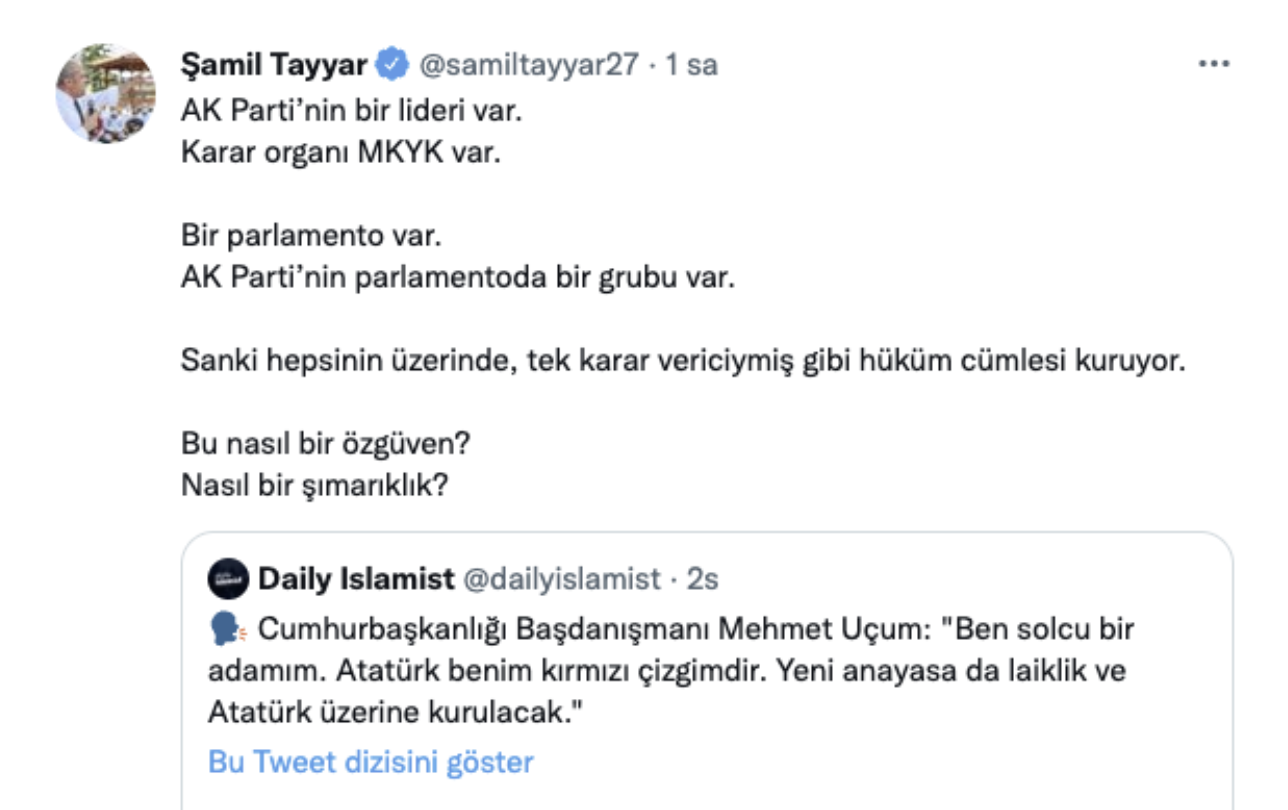Image resolution: width=1288 pixels, height=810 pixels.
Task: Click the Daily Islamist avatar icon
Action: point(229,578)
